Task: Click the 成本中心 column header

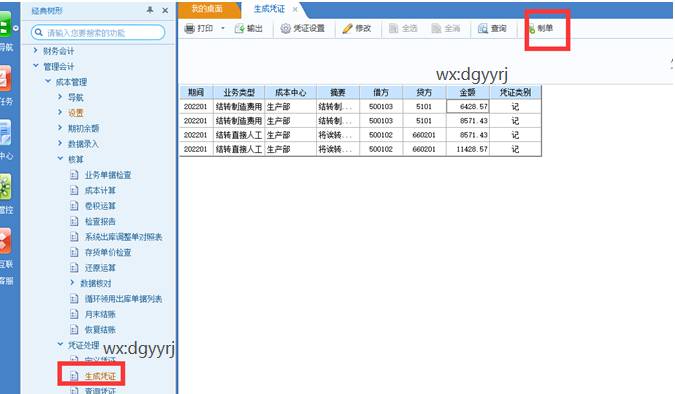Action: tap(291, 92)
